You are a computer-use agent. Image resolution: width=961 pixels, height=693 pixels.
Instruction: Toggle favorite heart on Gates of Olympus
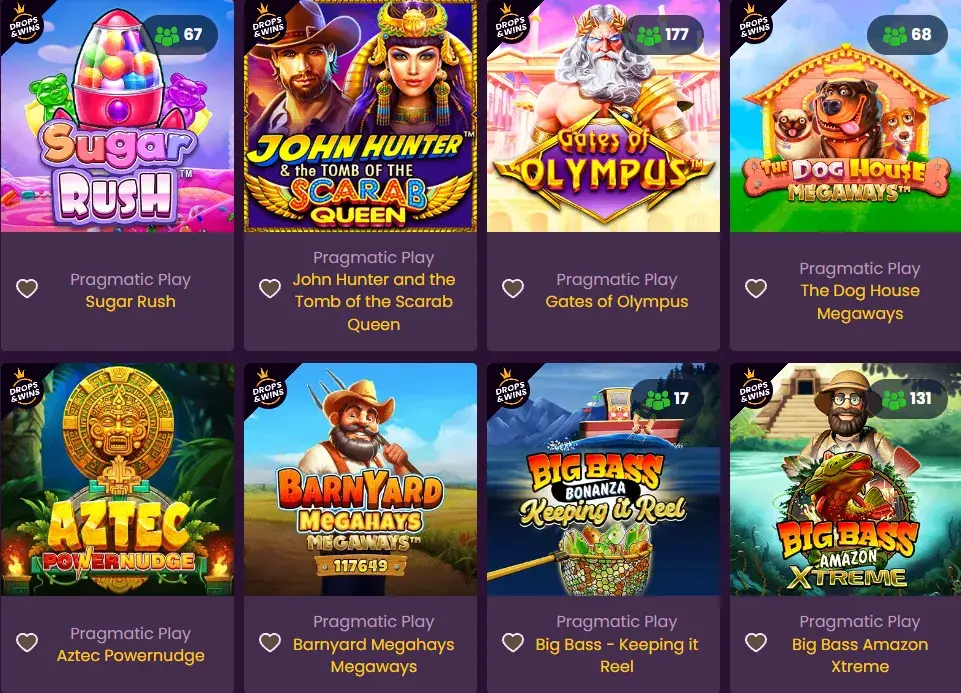(x=513, y=288)
